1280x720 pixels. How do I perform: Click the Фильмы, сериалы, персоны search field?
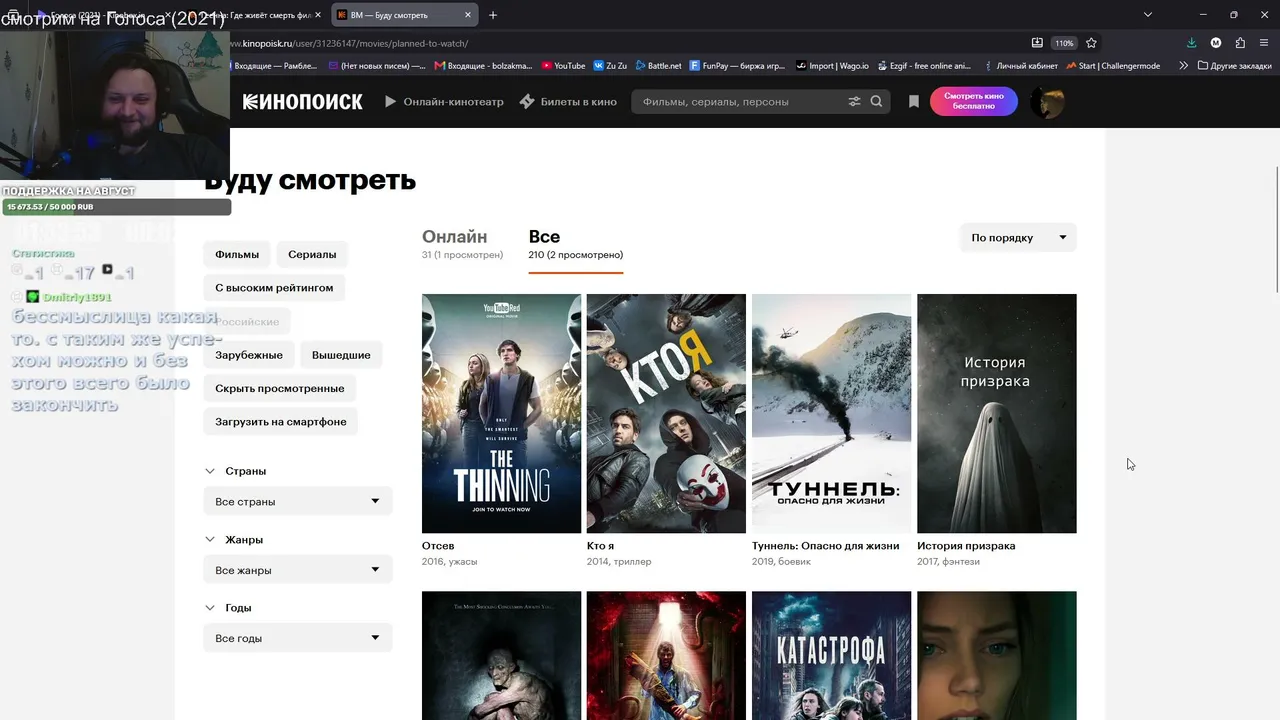click(x=741, y=102)
